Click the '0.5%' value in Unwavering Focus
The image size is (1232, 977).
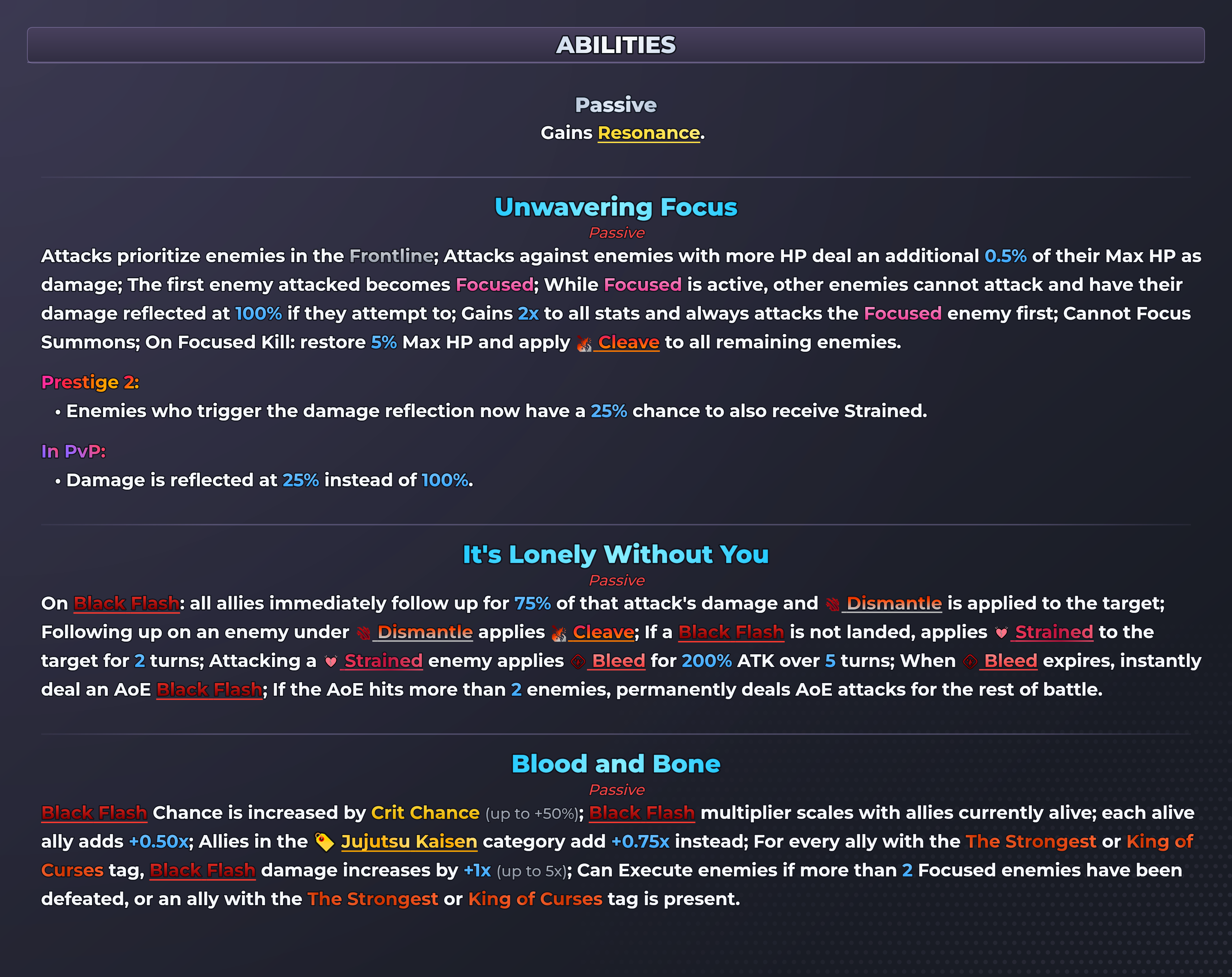[1006, 256]
